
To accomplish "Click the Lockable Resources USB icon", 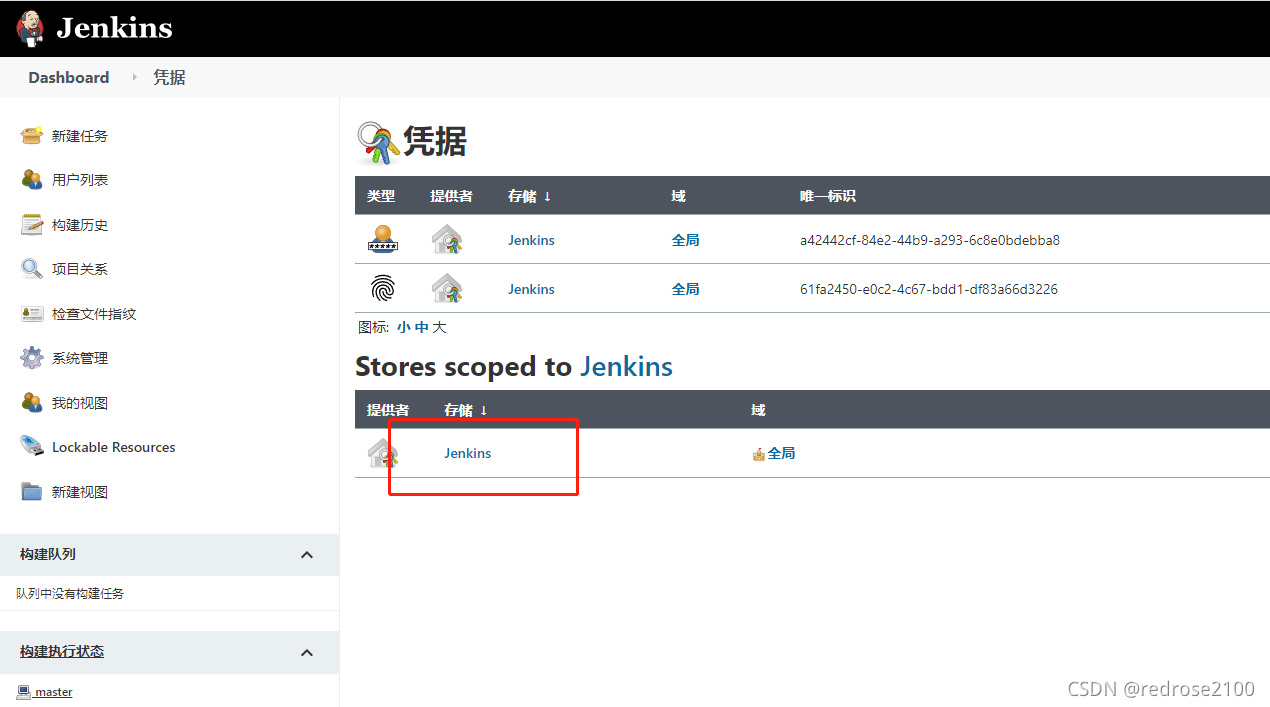I will pyautogui.click(x=32, y=447).
